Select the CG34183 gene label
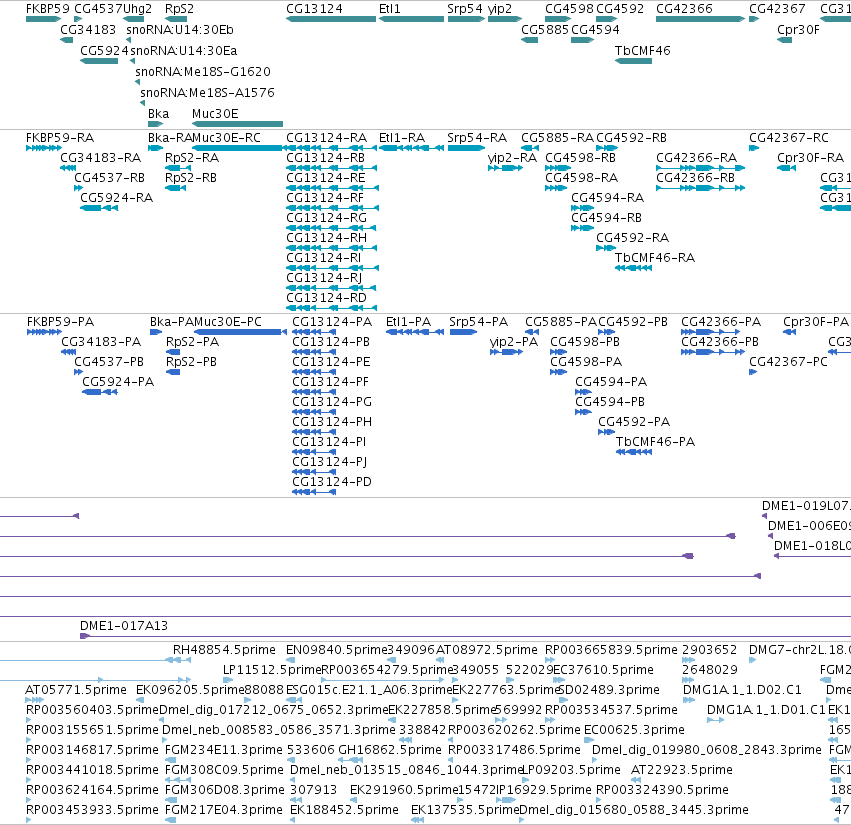This screenshot has height=825, width=851. 88,29
